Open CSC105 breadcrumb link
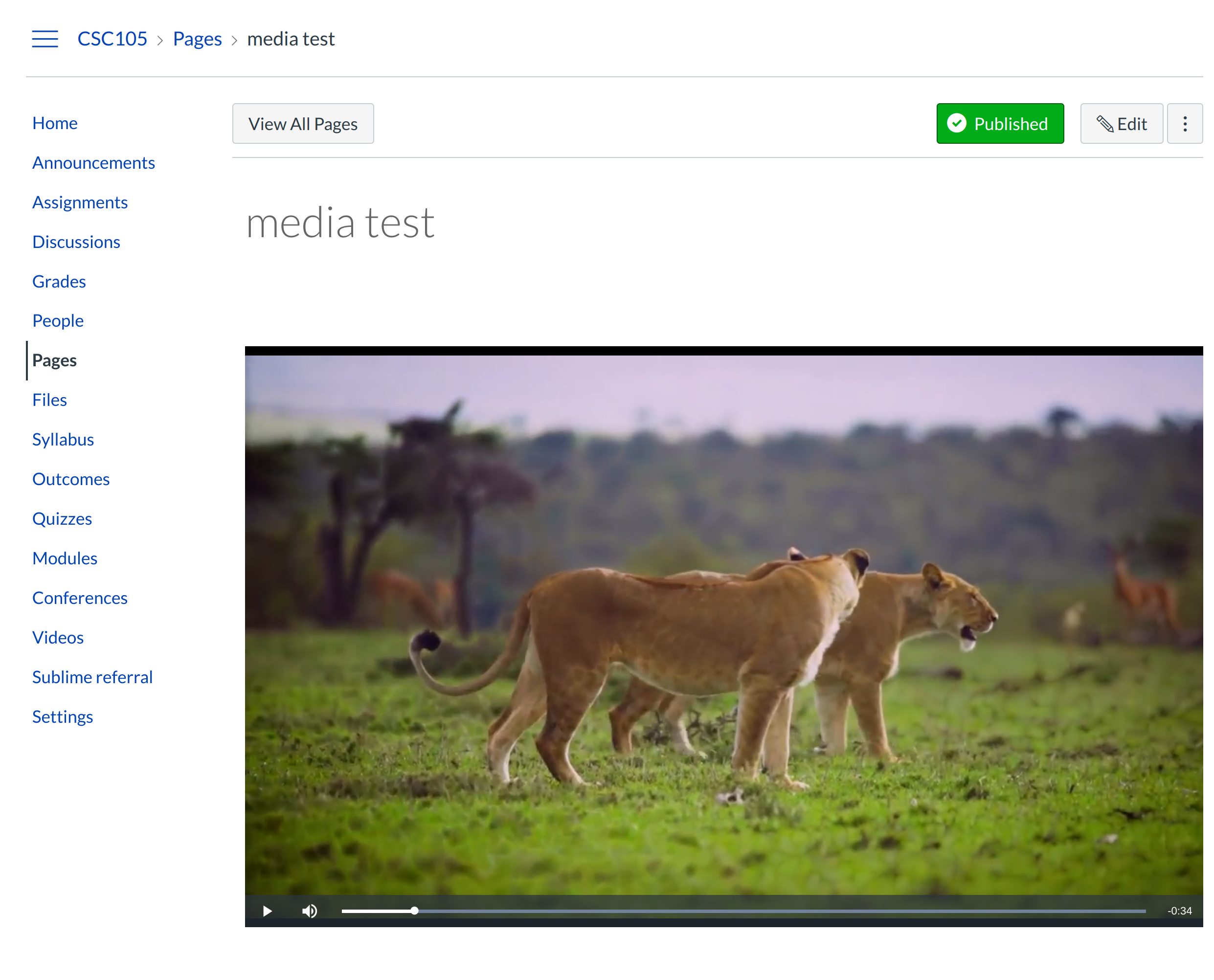Screen dimensions: 1214x980 pyautogui.click(x=112, y=39)
